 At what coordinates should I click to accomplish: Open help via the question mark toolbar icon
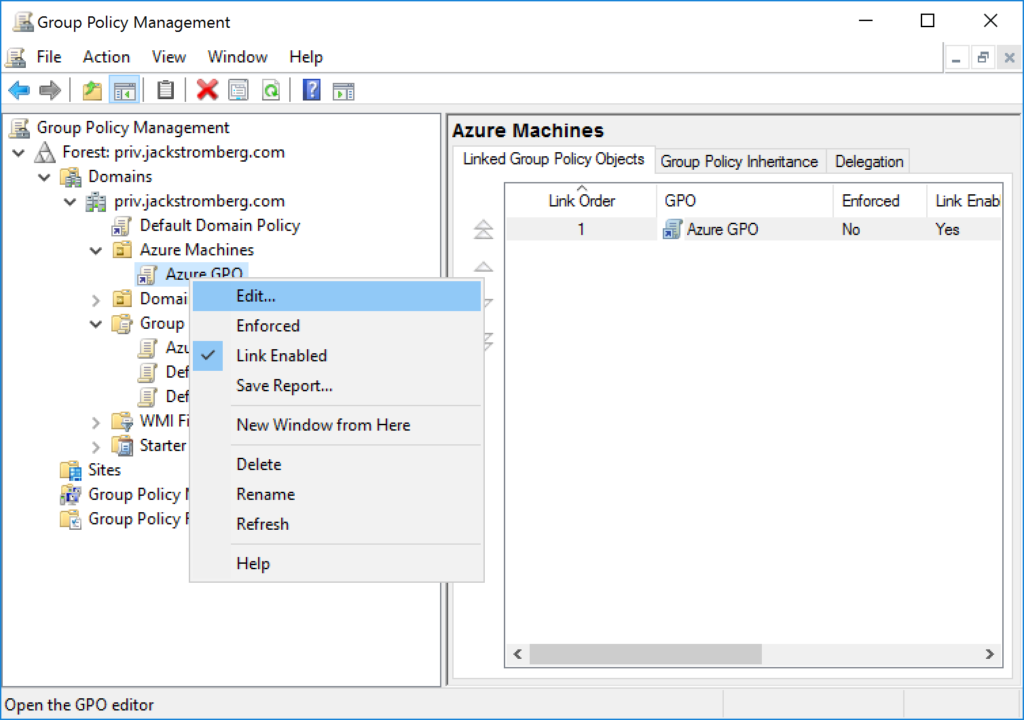(312, 90)
